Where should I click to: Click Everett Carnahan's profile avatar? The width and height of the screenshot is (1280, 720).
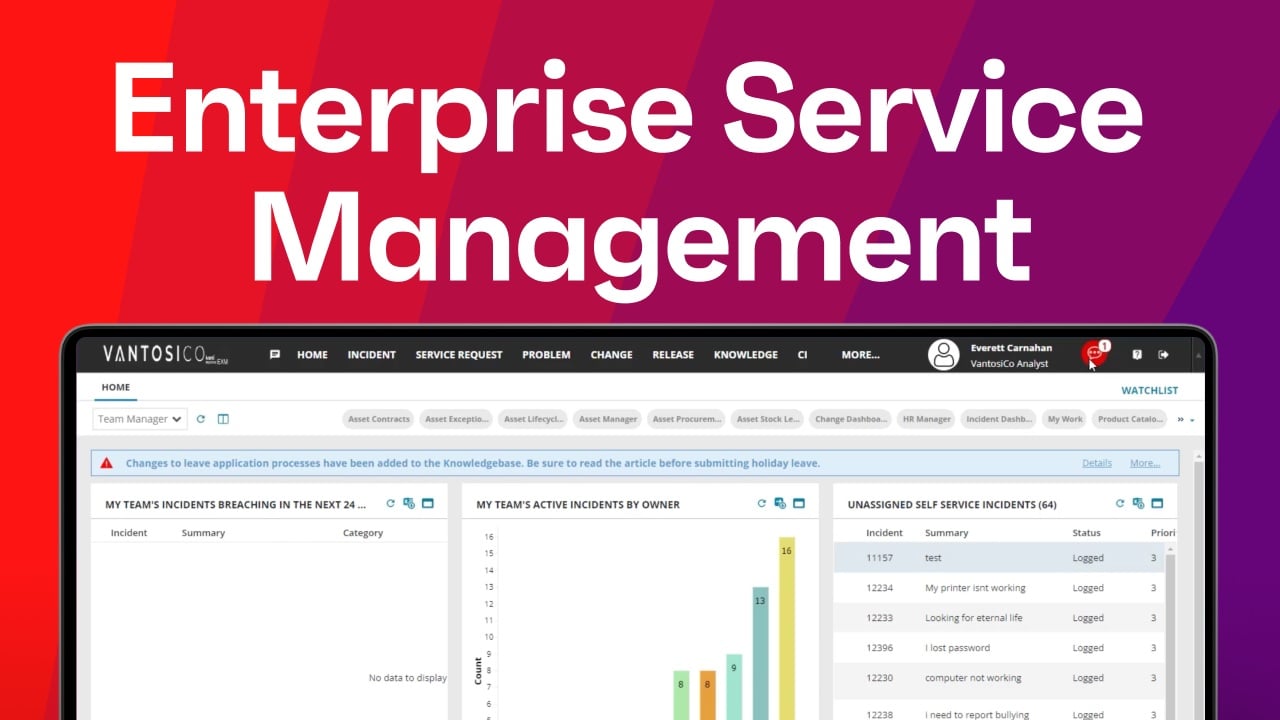pyautogui.click(x=943, y=355)
